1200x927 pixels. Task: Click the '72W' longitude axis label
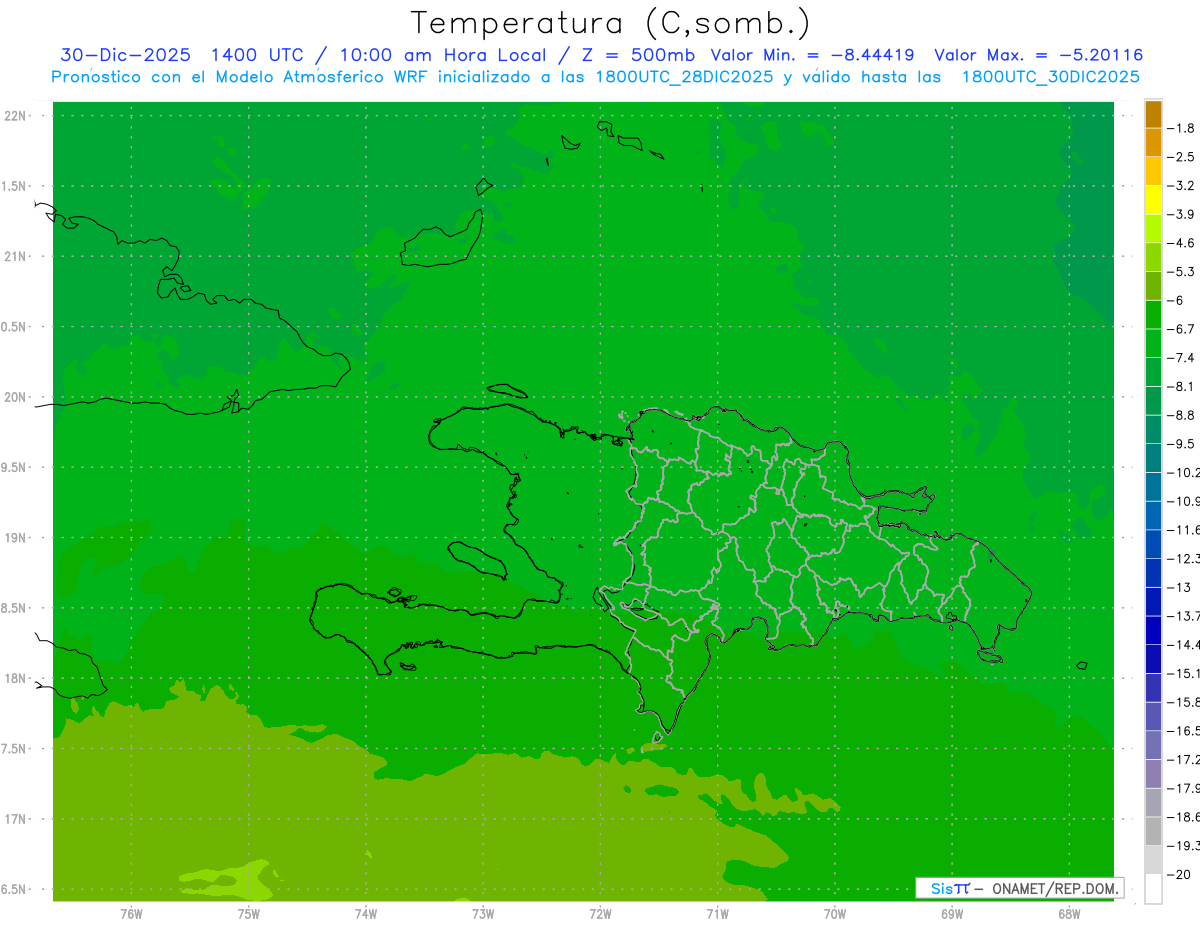coord(600,914)
